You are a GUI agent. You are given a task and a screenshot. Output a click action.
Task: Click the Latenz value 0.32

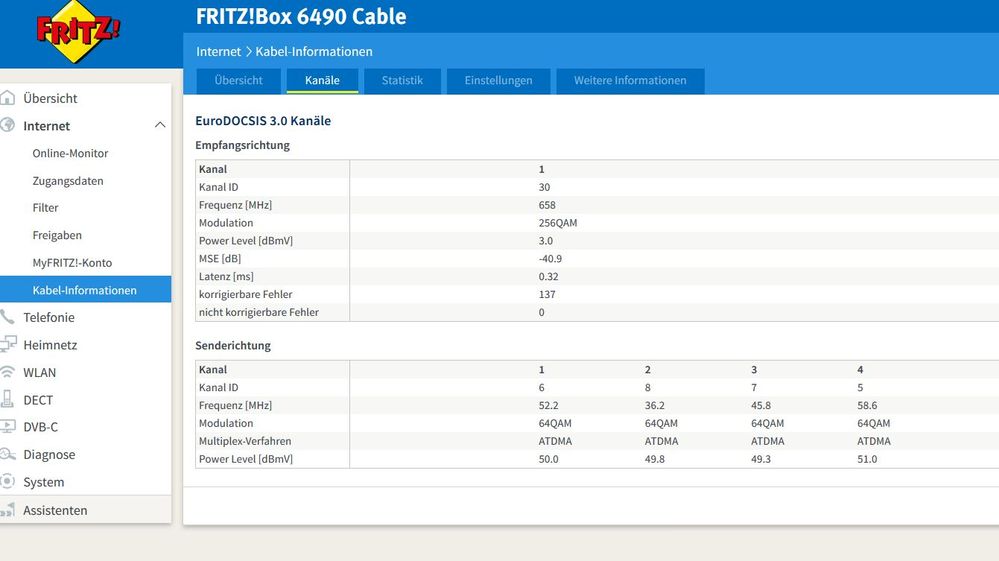[548, 276]
